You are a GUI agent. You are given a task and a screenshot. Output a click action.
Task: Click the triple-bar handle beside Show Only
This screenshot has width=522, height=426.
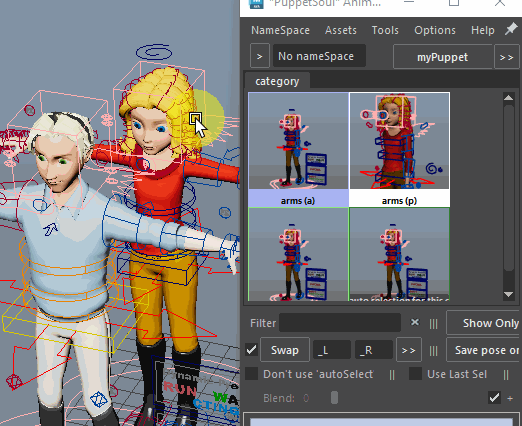[x=433, y=323]
